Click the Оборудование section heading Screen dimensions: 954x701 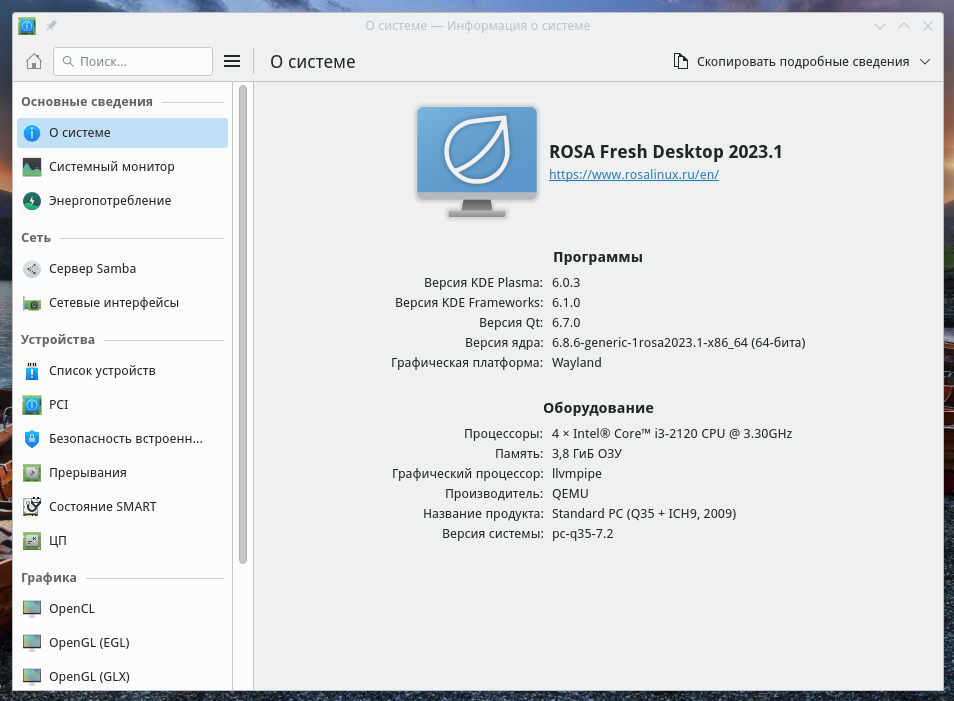pos(598,408)
